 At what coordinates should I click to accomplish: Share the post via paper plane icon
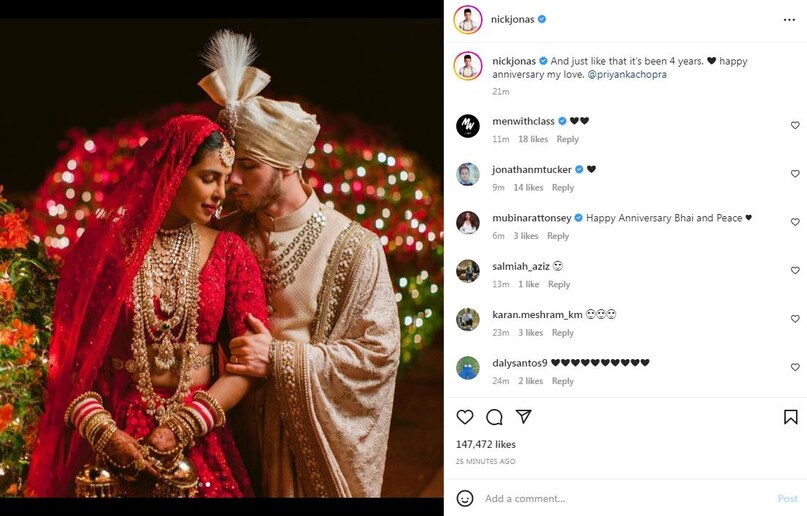[523, 416]
